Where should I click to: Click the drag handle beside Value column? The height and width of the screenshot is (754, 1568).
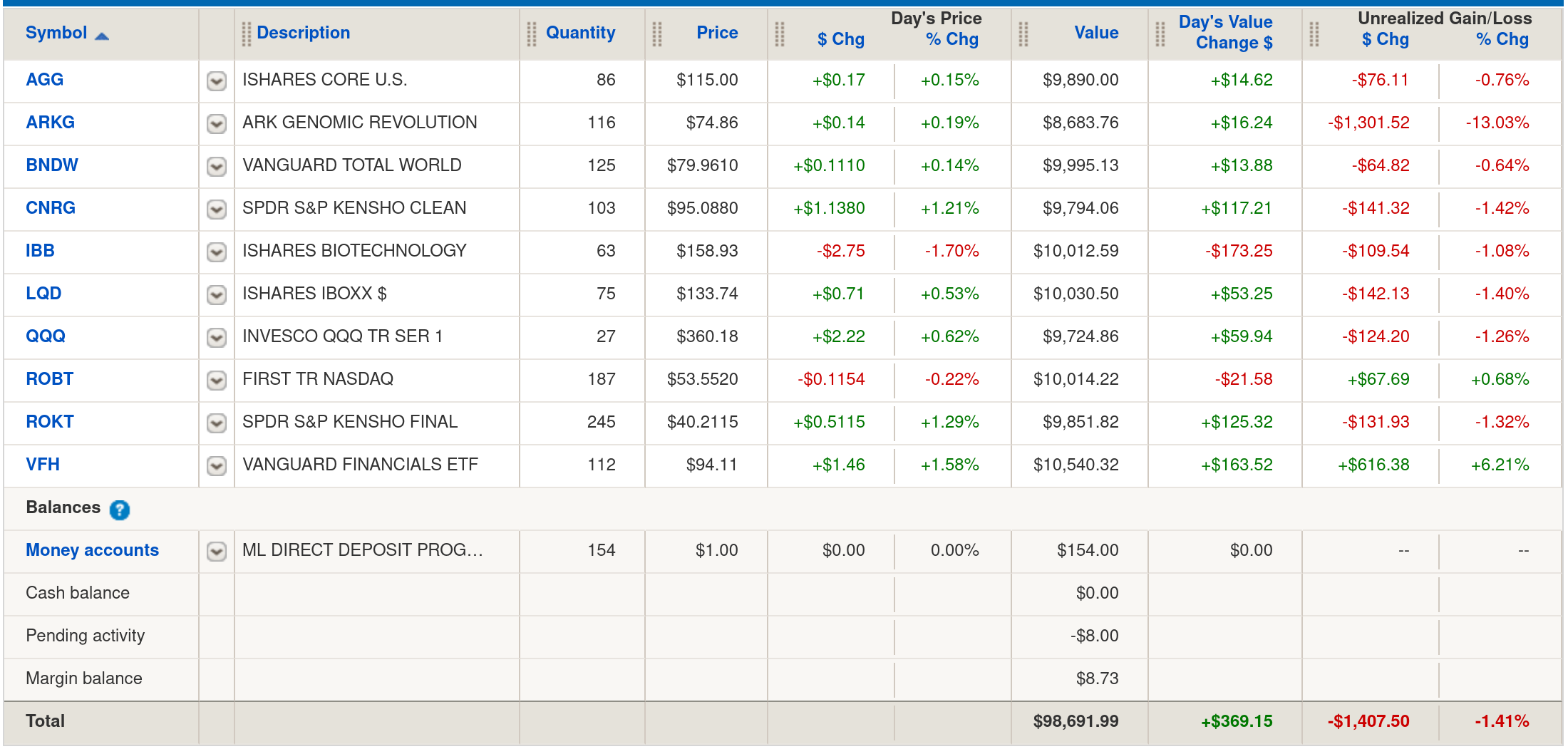pos(1023,33)
